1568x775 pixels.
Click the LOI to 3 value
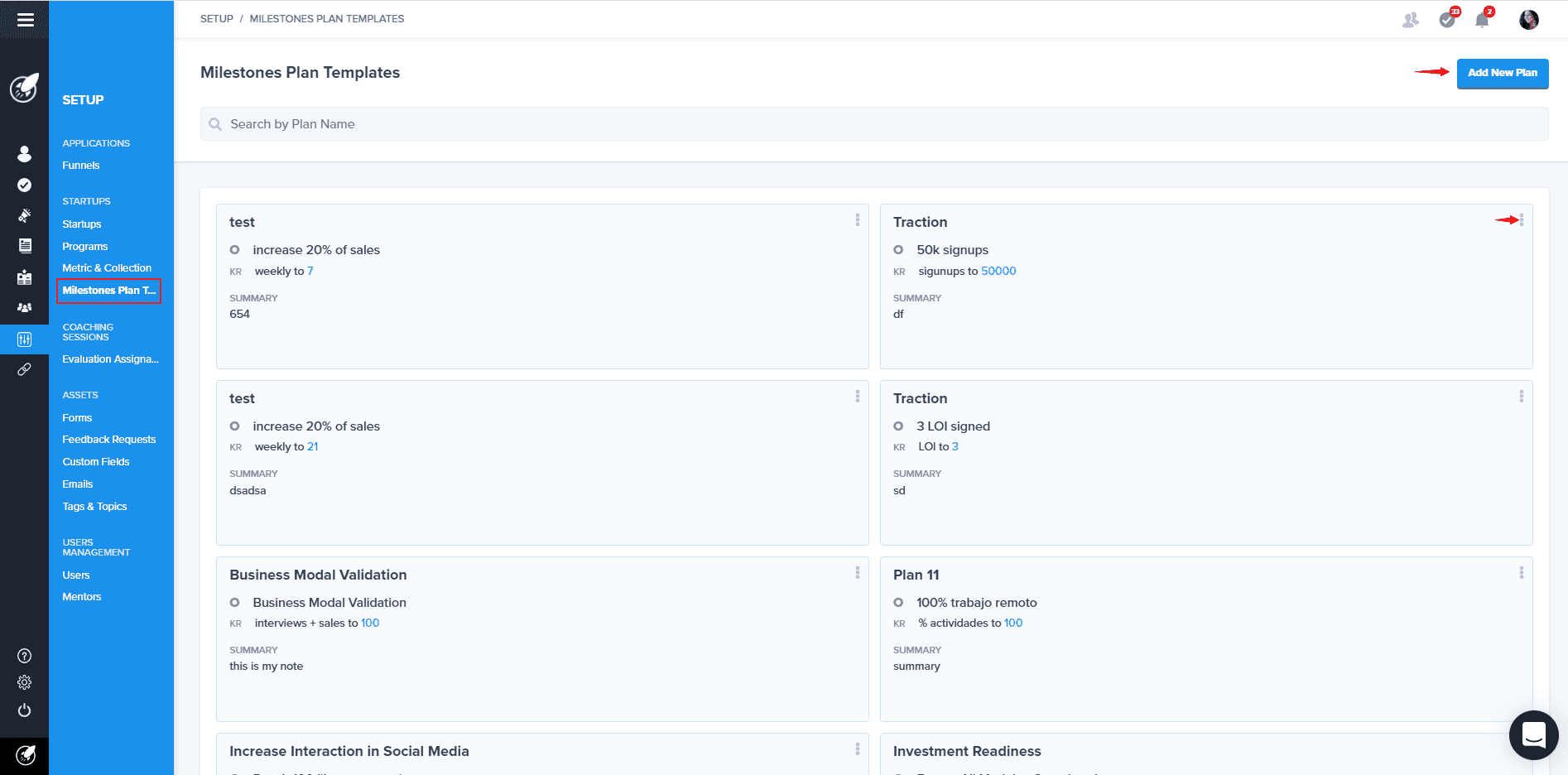(x=955, y=446)
